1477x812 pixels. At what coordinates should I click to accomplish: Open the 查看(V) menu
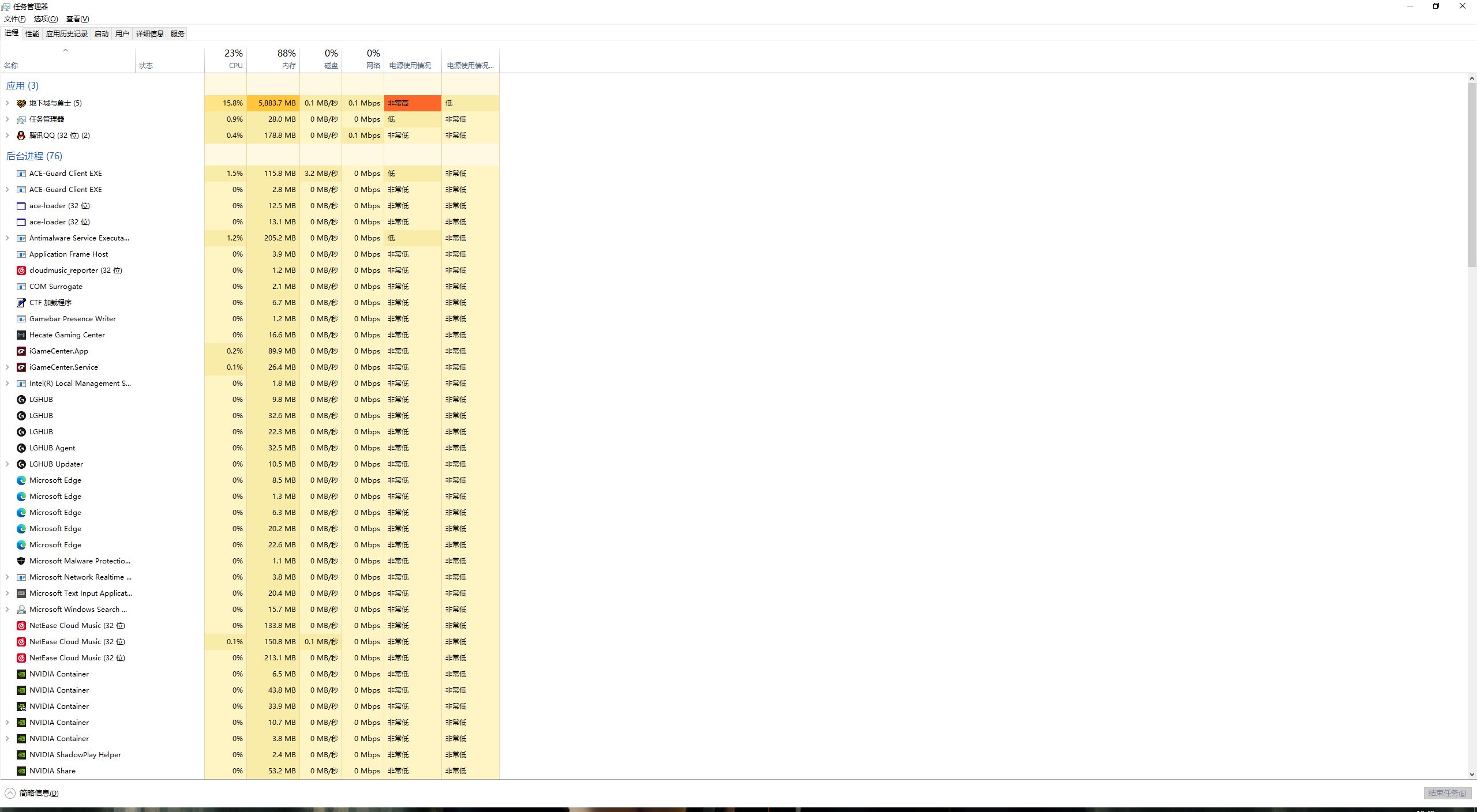coord(77,19)
